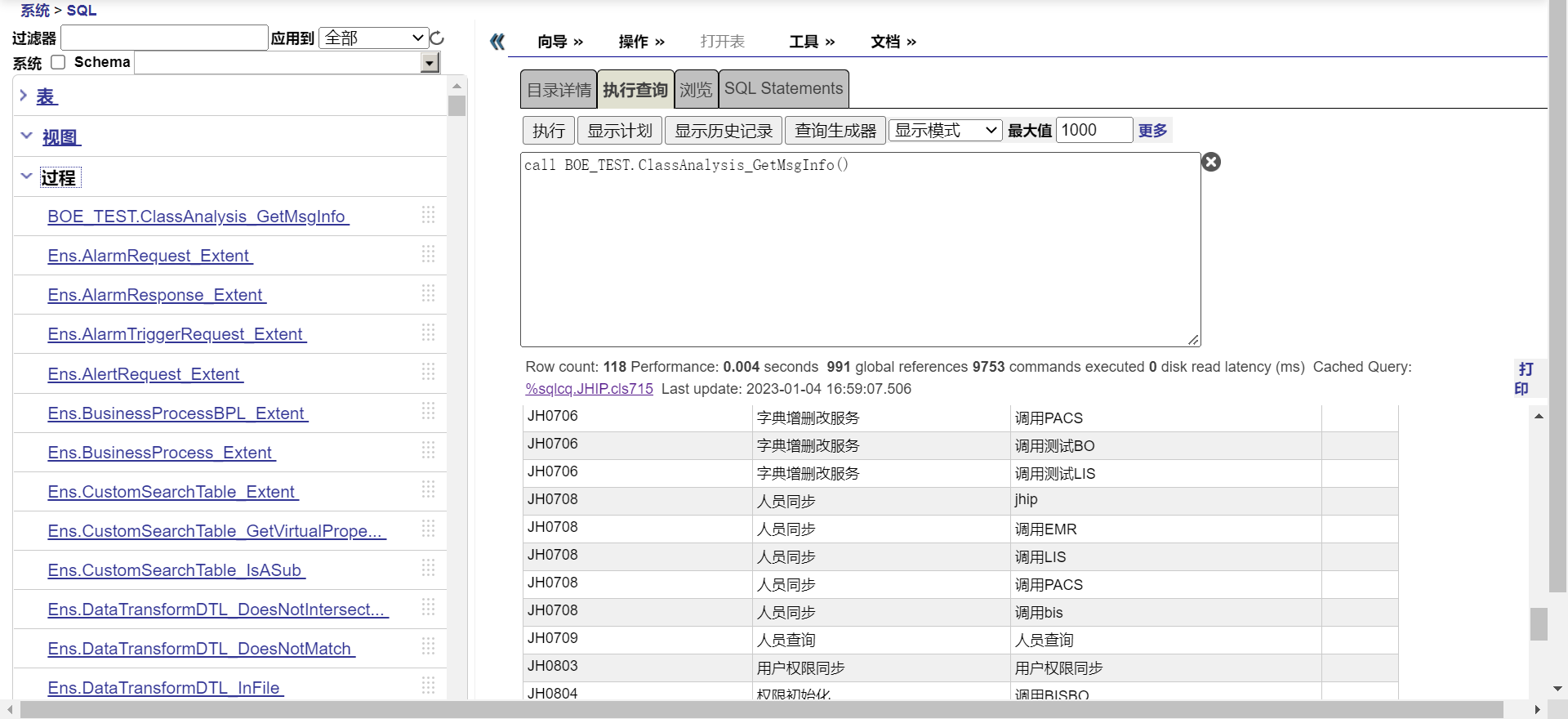Screen dimensions: 1568x719
Task: Click the results table vertical scrollbar thumb
Action: (x=1539, y=624)
